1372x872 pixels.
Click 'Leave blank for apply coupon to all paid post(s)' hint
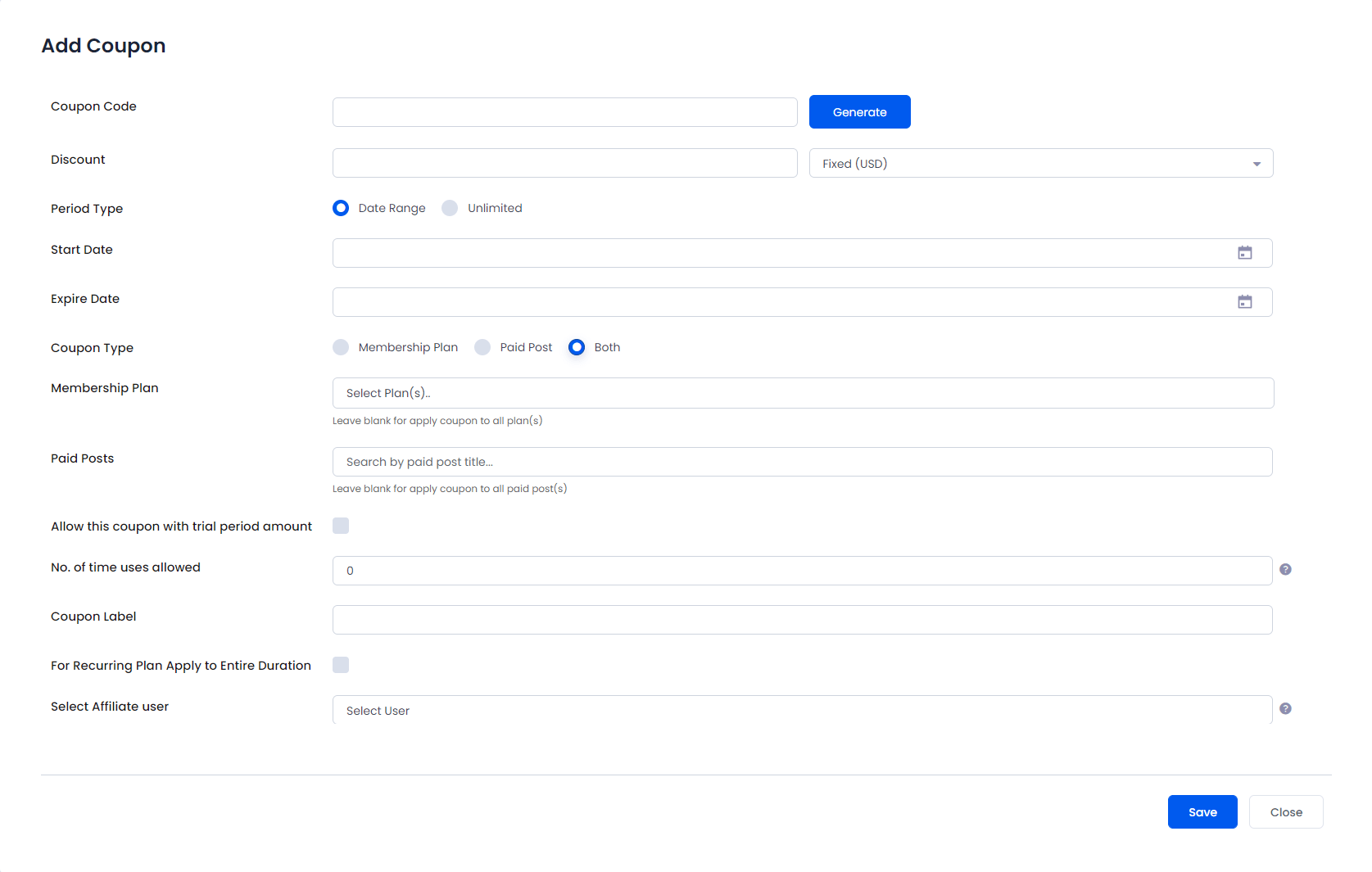coord(450,489)
